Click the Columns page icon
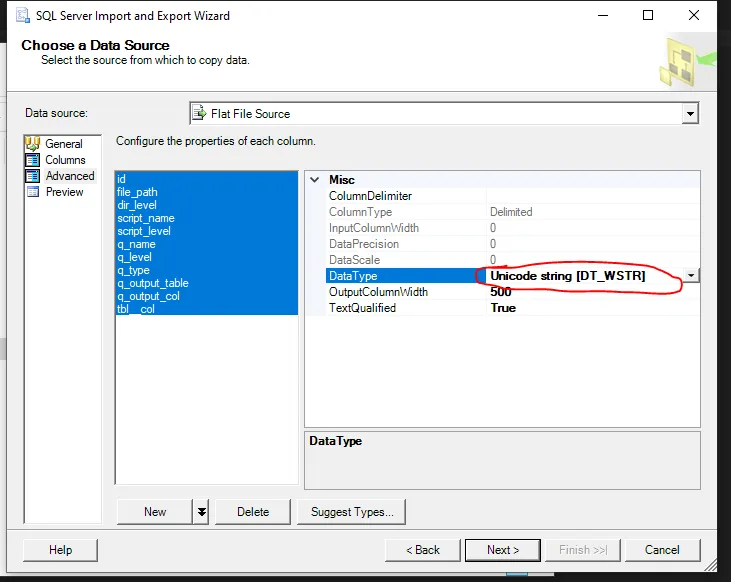This screenshot has width=731, height=582. (33, 160)
